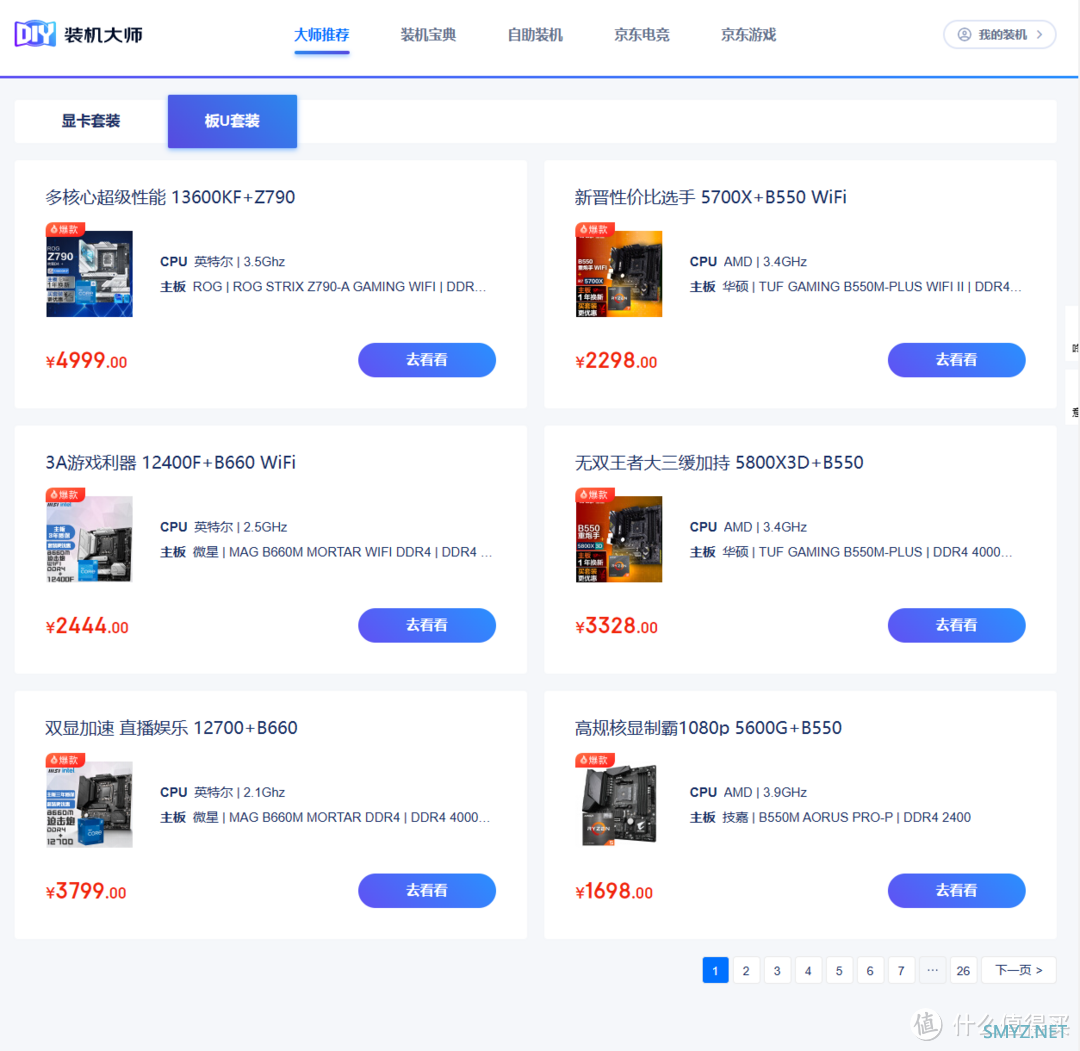The width and height of the screenshot is (1080, 1051).
Task: Open the Gigabyte AORUS B550M product thumbnail
Action: tap(619, 804)
